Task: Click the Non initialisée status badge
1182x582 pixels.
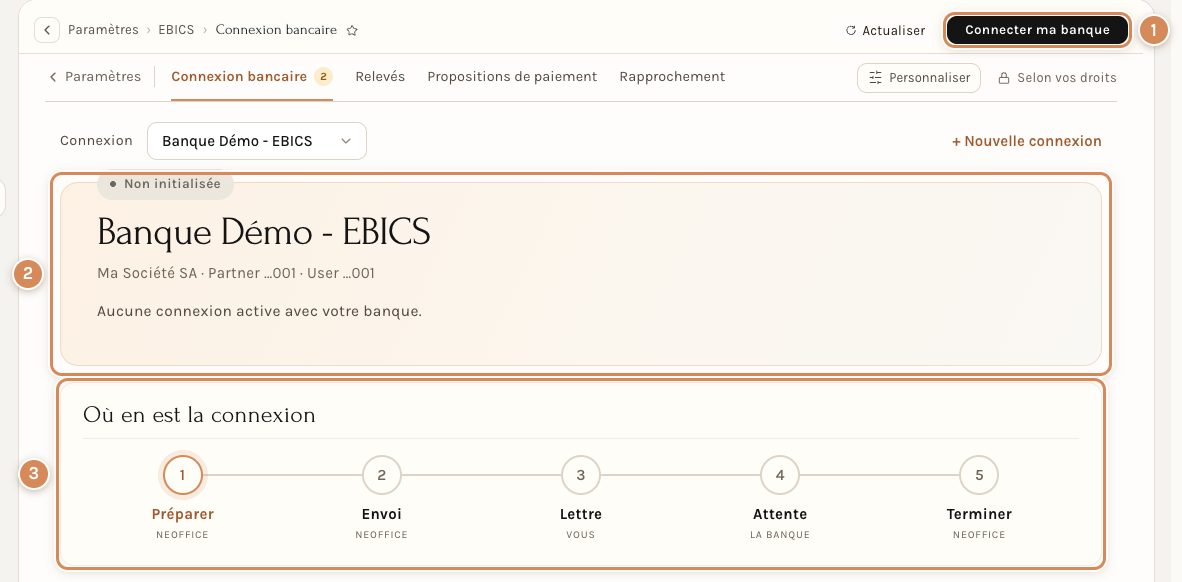Action: pos(165,184)
